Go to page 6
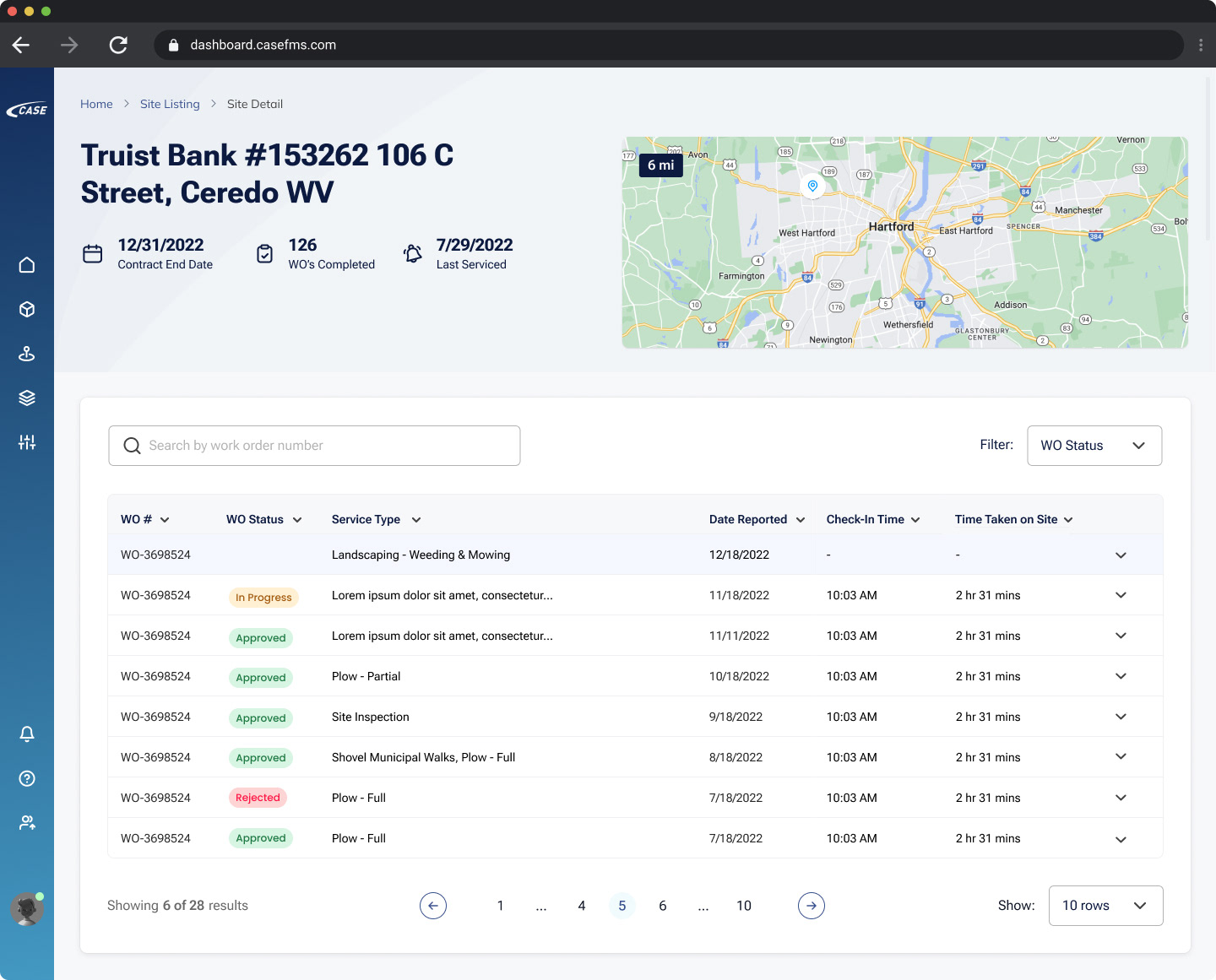Screen dimensions: 1216x980 coord(663,906)
